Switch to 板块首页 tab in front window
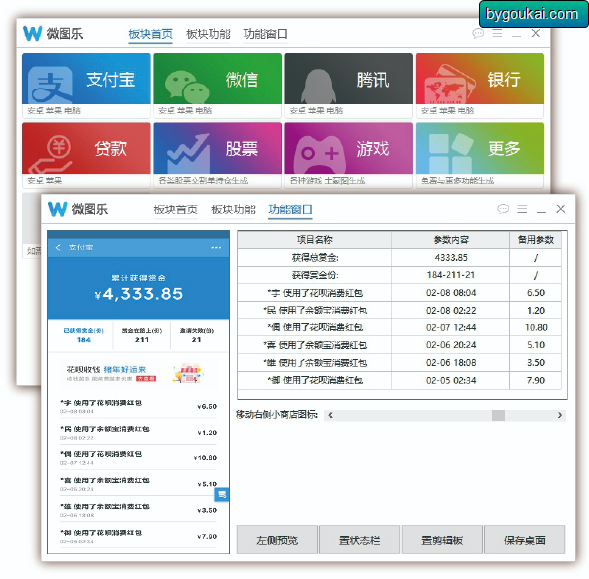The image size is (589, 579). coord(175,210)
